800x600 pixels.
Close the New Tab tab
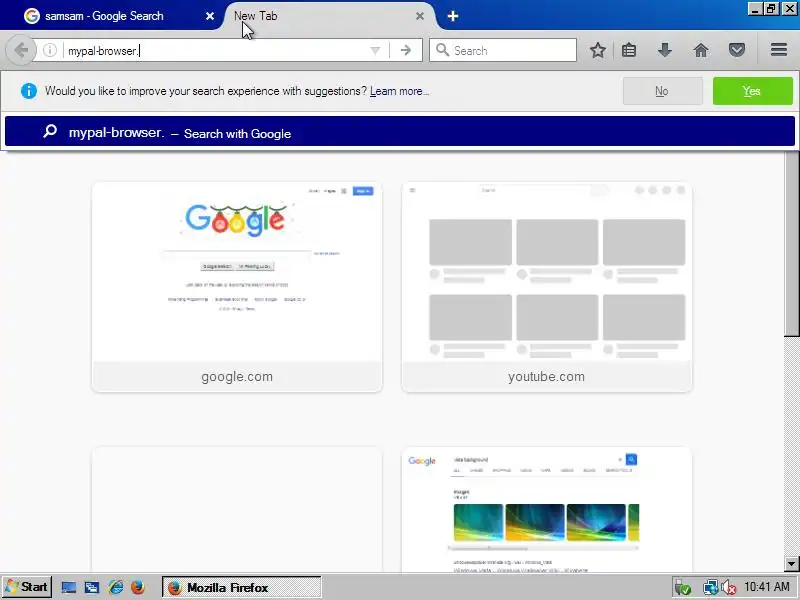(x=419, y=16)
